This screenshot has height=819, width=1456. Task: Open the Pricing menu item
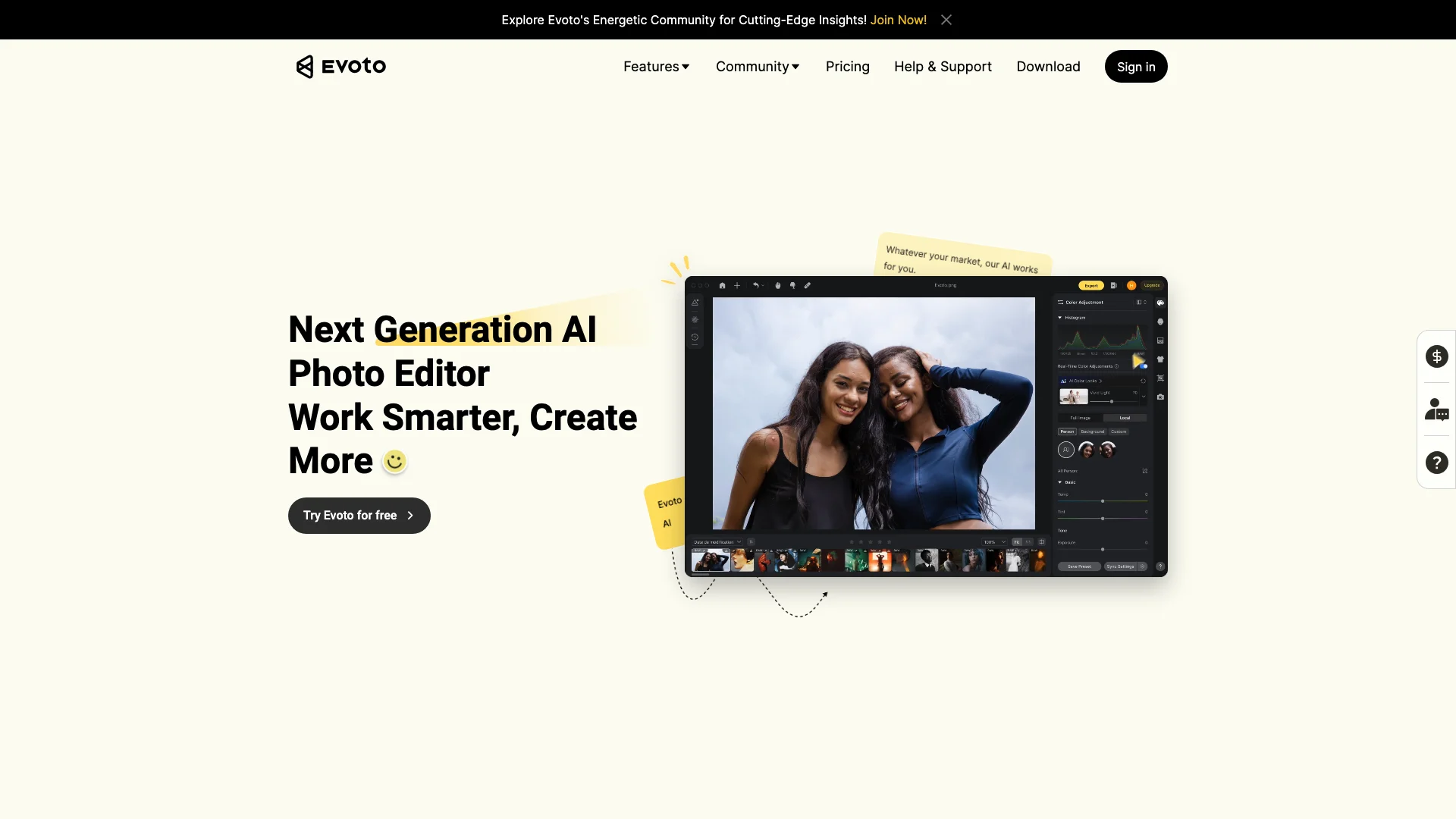pos(847,65)
